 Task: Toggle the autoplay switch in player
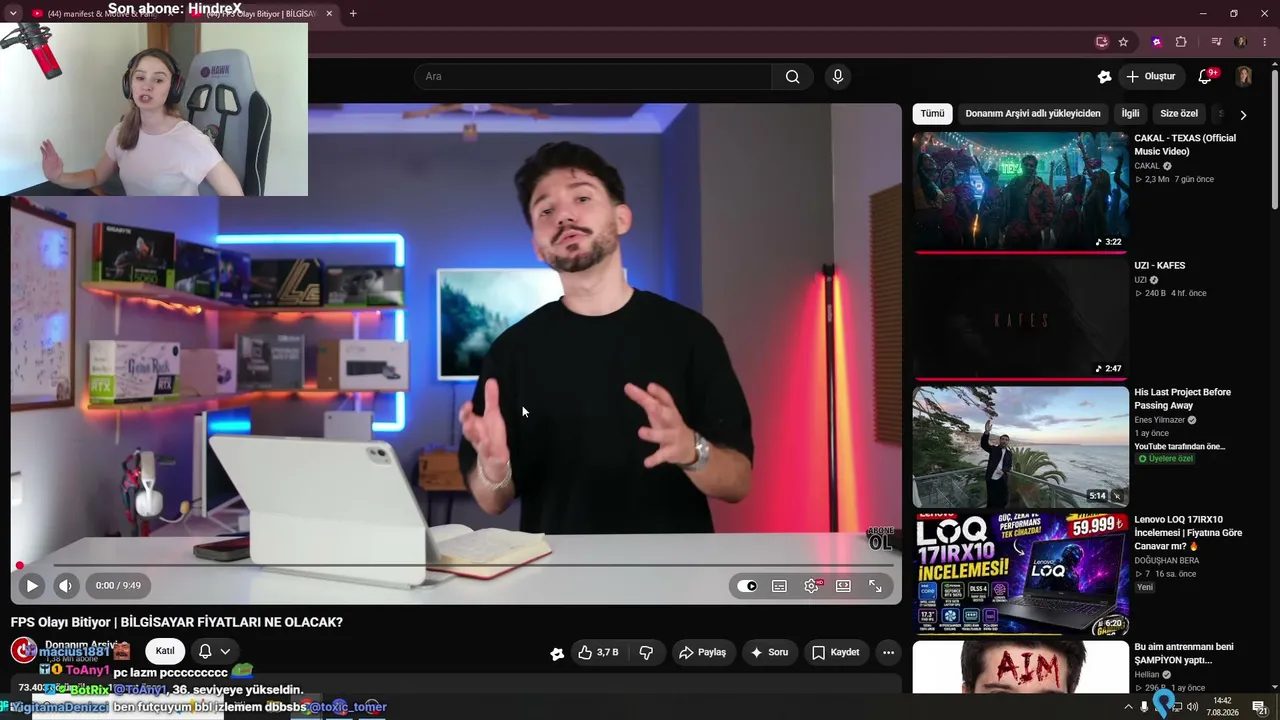click(747, 586)
